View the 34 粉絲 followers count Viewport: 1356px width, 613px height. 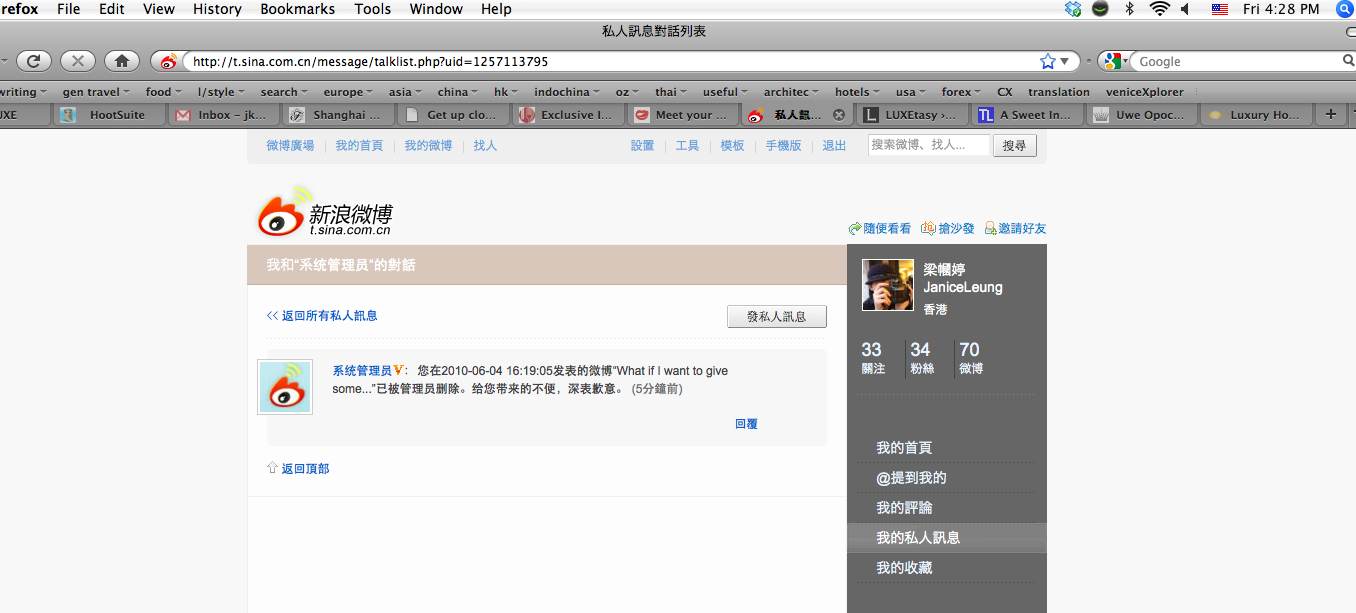tap(921, 358)
